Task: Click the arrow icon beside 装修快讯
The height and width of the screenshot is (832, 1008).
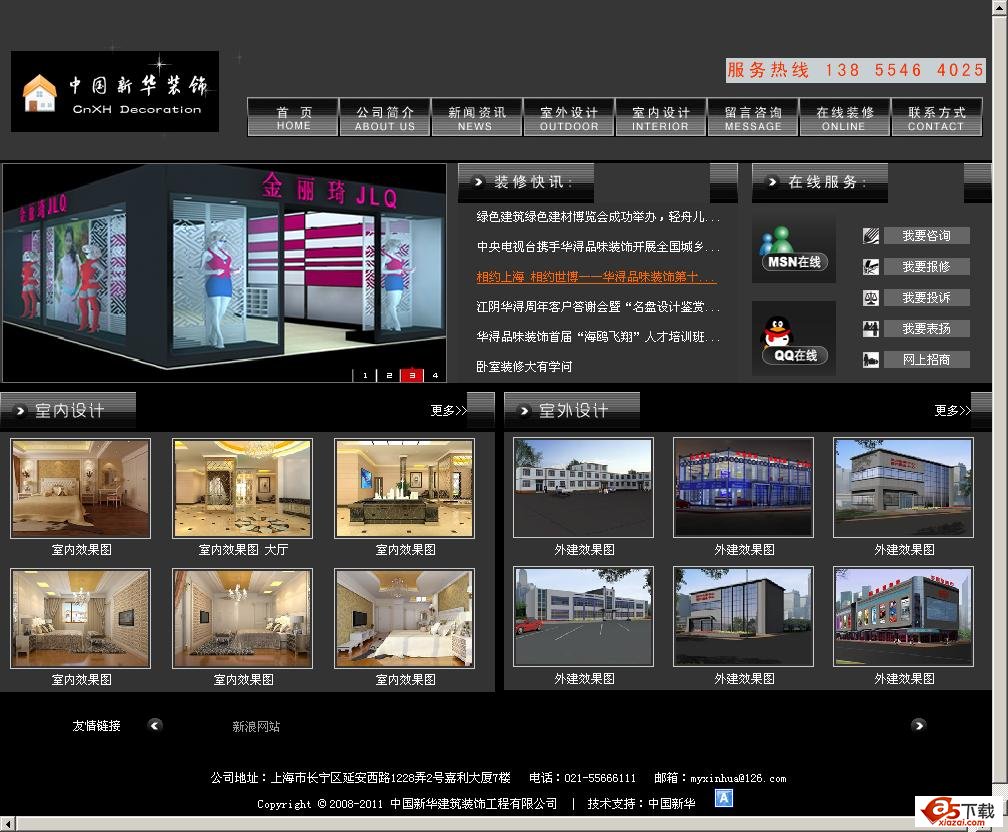Action: (x=478, y=182)
